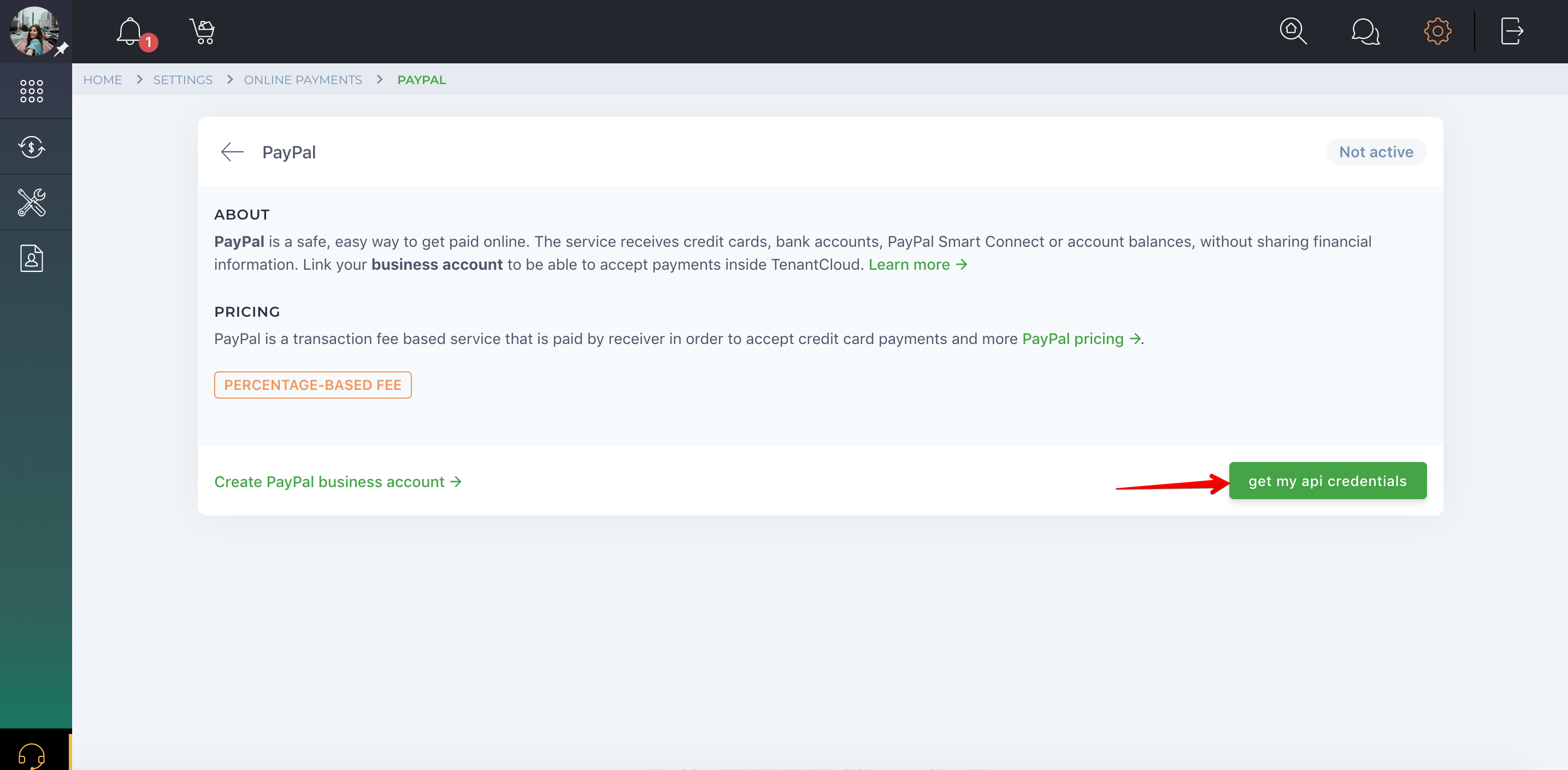Image resolution: width=1568 pixels, height=770 pixels.
Task: Click the PayPal page title
Action: point(289,152)
